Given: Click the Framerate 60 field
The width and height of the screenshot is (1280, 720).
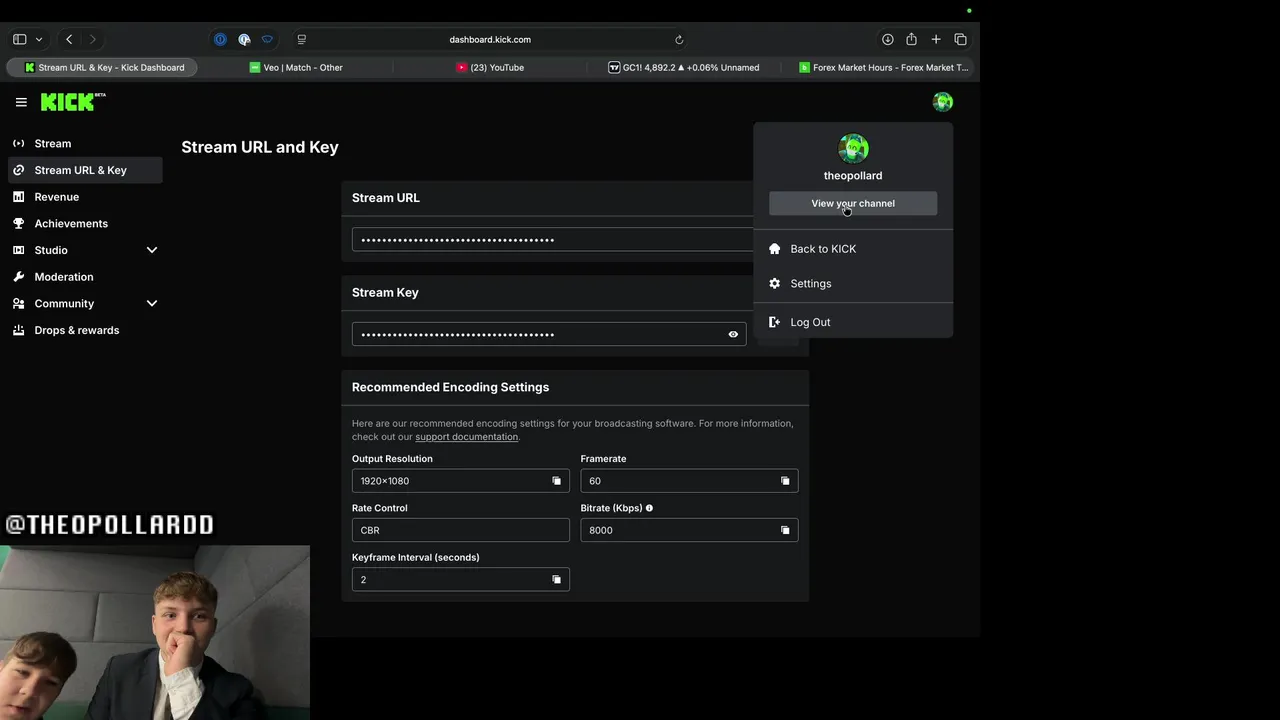Looking at the screenshot, I should (689, 481).
